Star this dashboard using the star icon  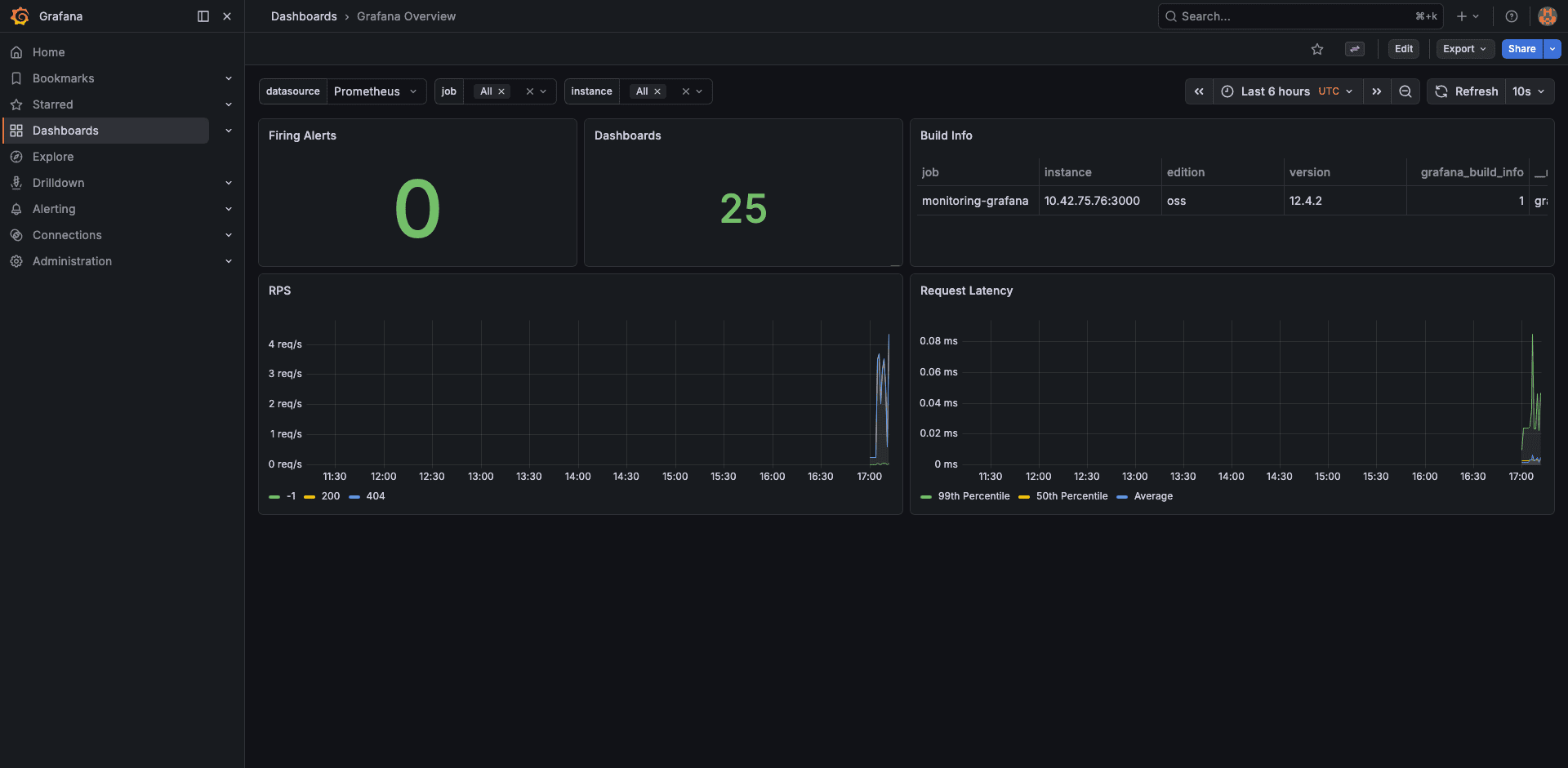[x=1316, y=49]
